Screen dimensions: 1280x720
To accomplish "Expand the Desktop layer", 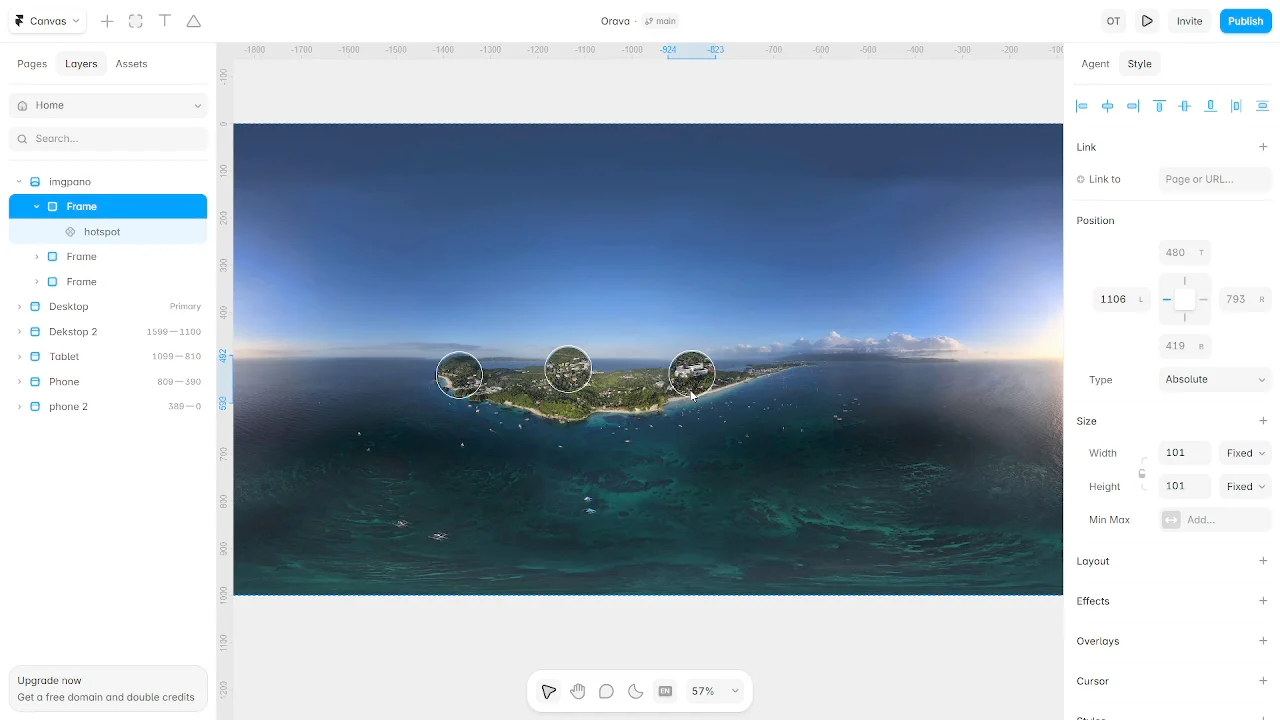I will click(x=19, y=307).
